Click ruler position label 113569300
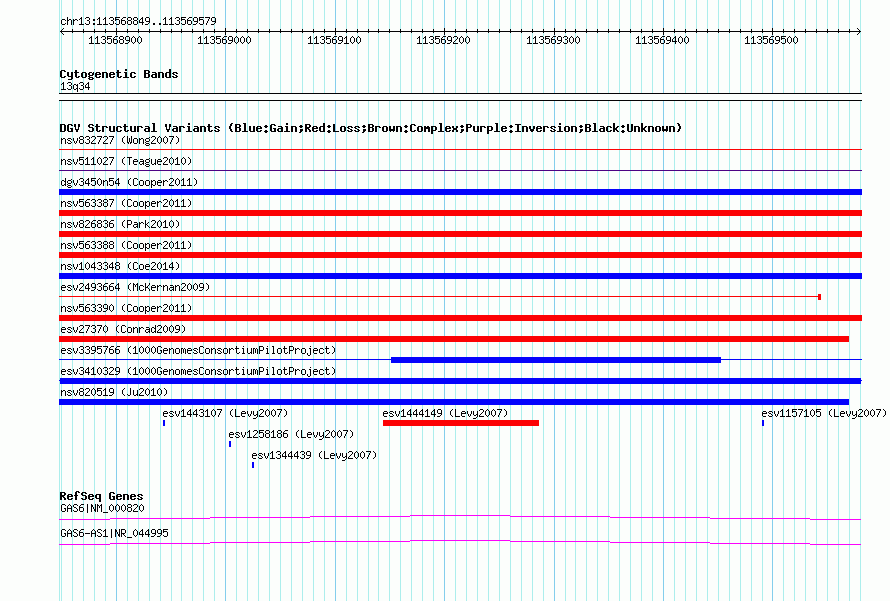Image resolution: width=890 pixels, height=601 pixels. [x=553, y=40]
